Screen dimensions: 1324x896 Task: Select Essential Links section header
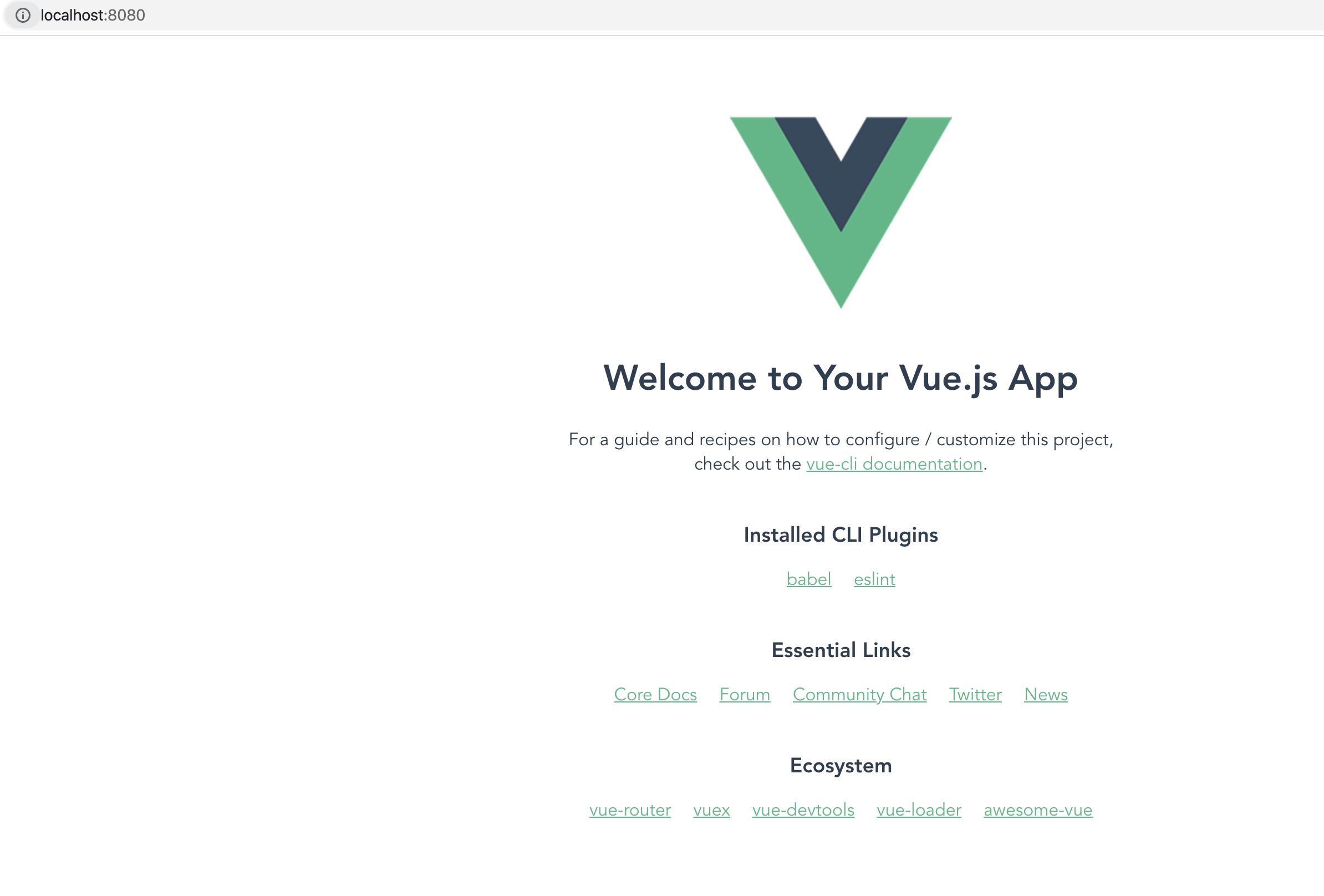[840, 650]
